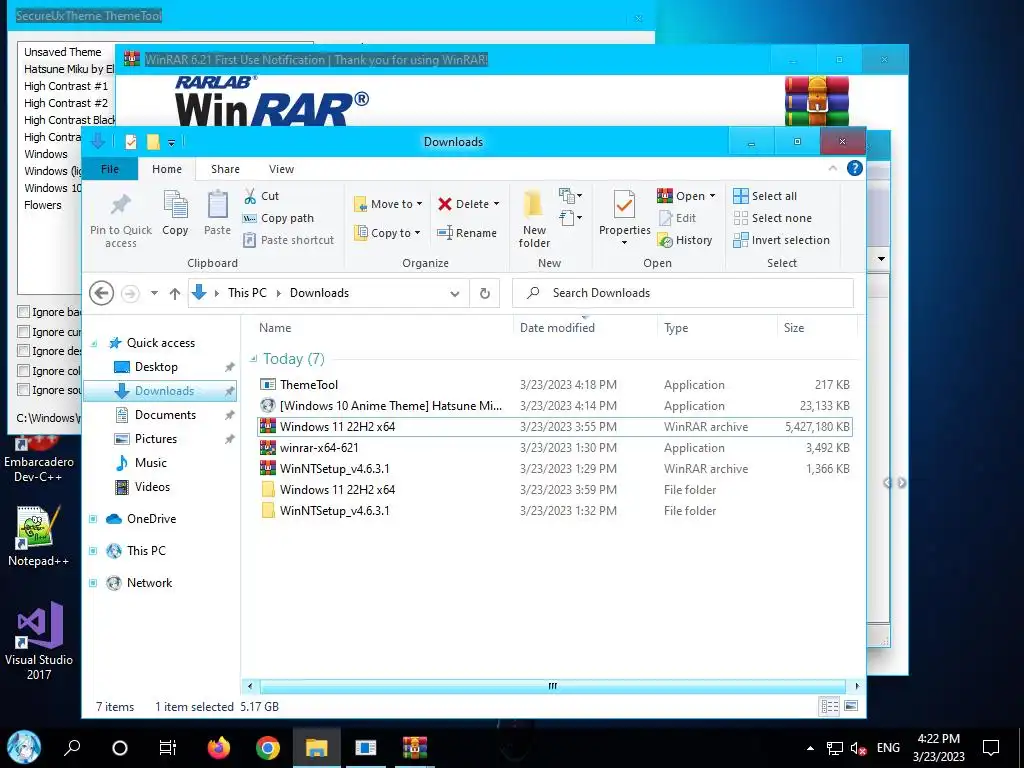Select the Flowers theme in ThemeTool list

point(42,204)
